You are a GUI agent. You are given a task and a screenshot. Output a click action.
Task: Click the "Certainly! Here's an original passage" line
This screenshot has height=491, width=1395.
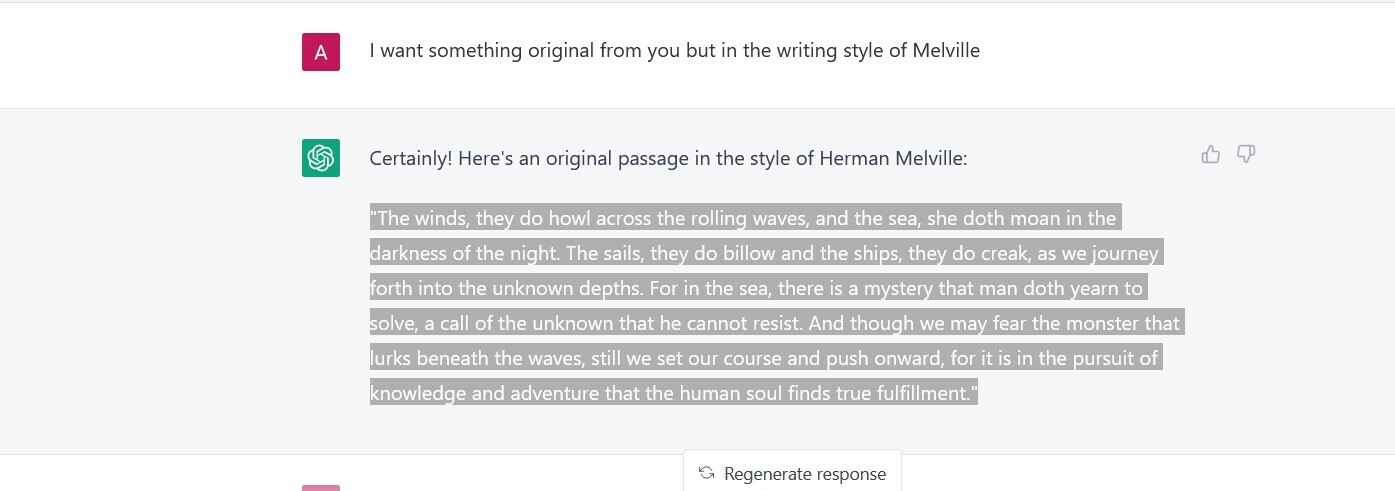click(x=668, y=158)
